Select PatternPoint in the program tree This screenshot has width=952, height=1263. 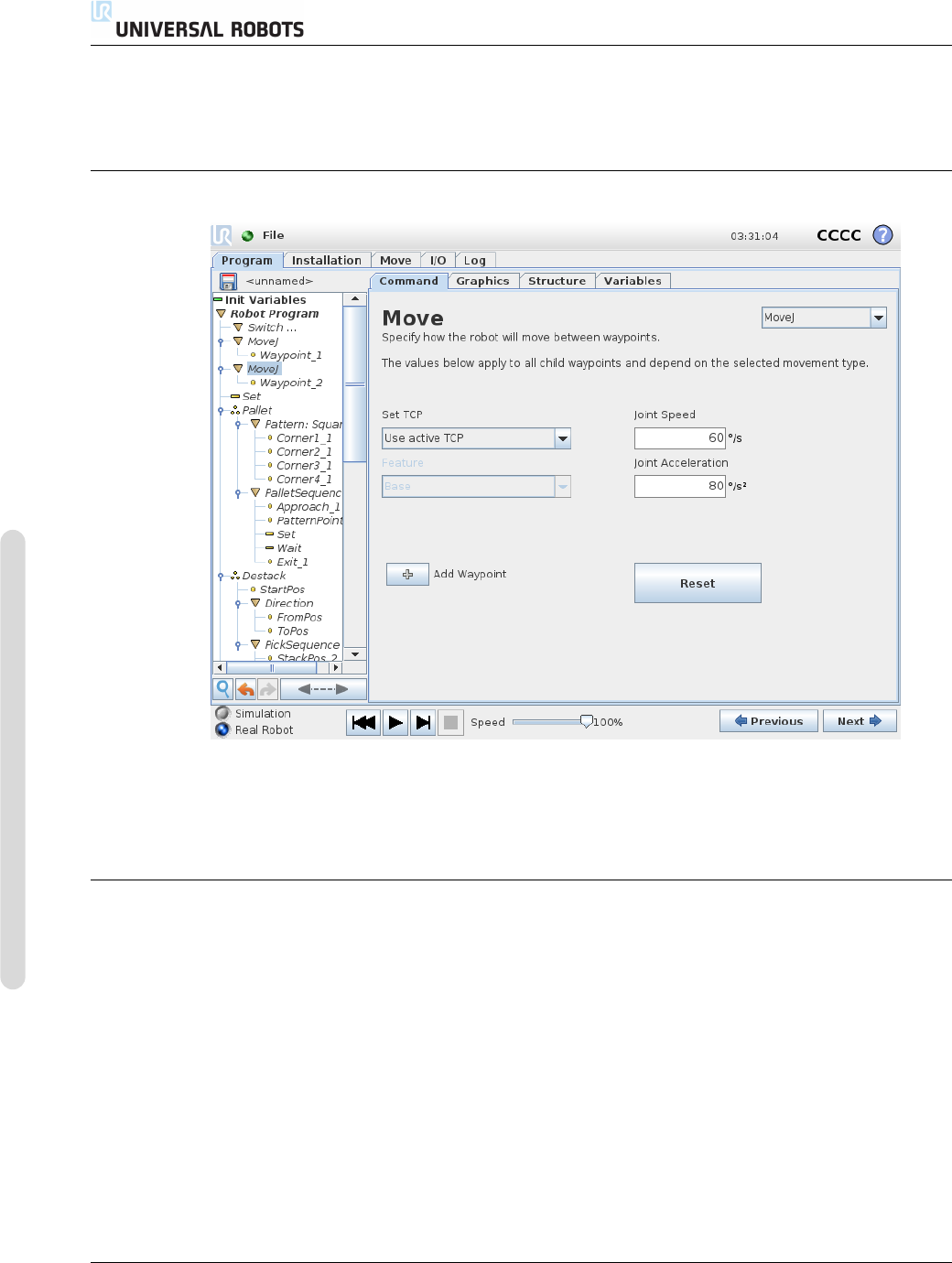coord(309,520)
